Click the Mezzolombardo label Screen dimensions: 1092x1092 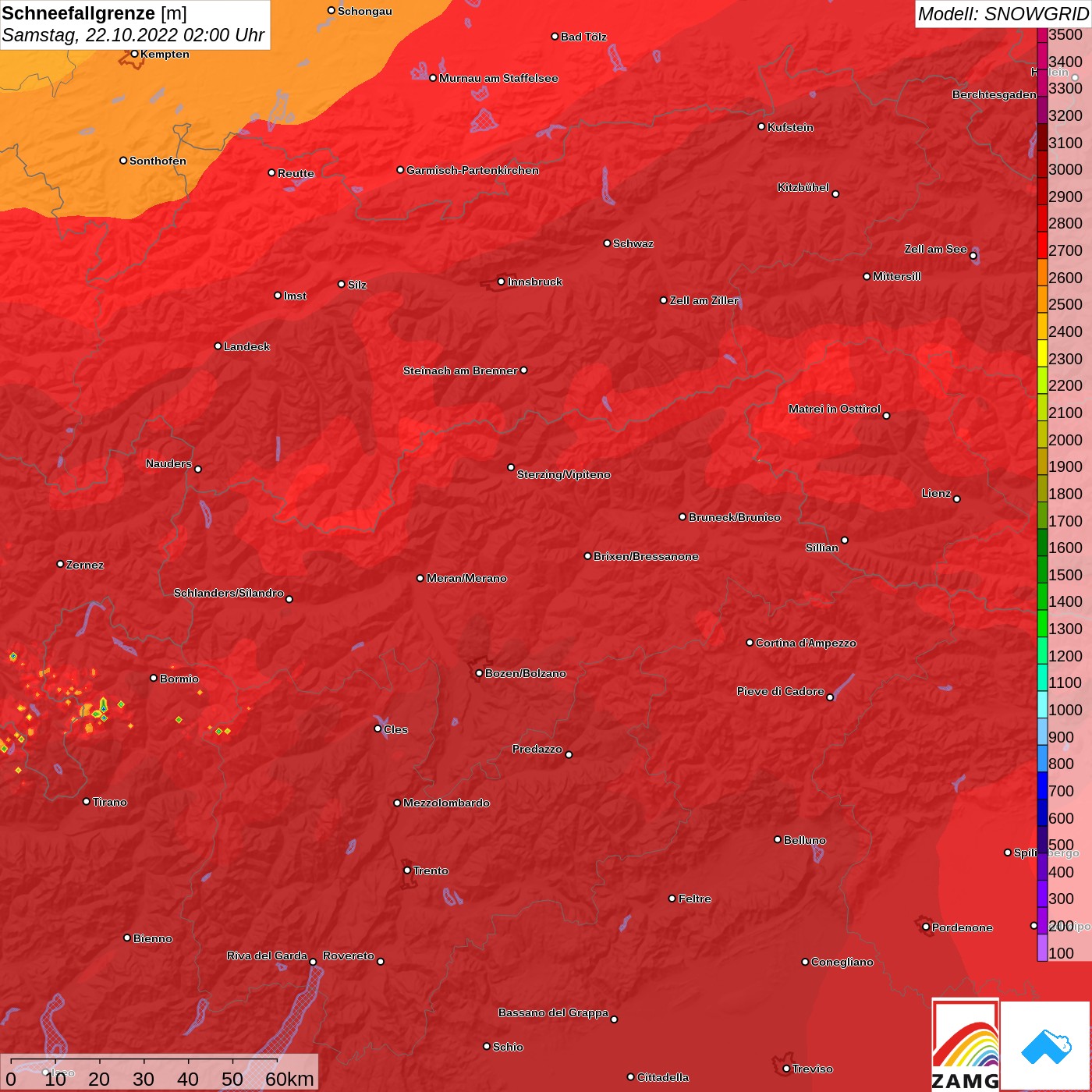[446, 803]
